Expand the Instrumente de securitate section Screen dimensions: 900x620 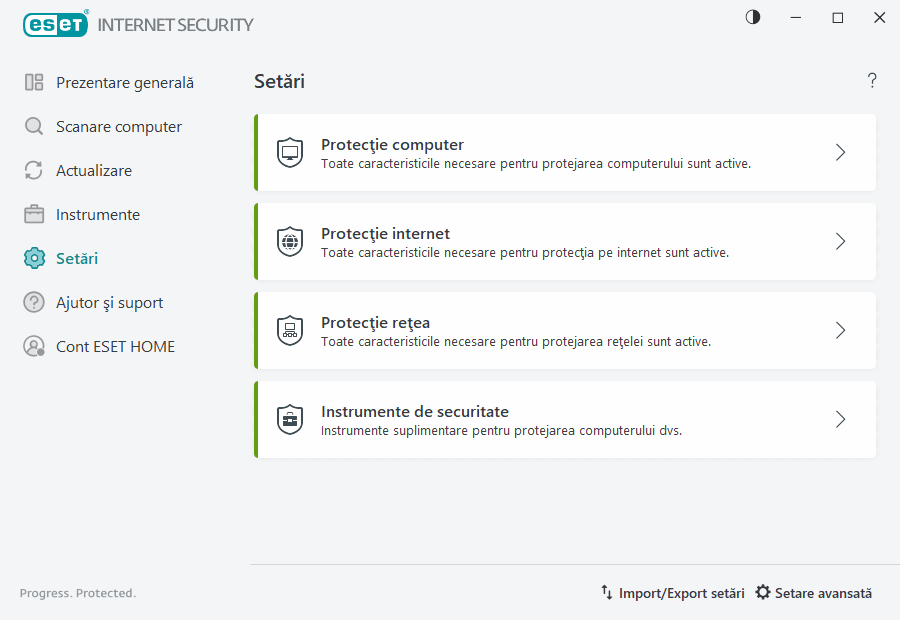coord(840,419)
